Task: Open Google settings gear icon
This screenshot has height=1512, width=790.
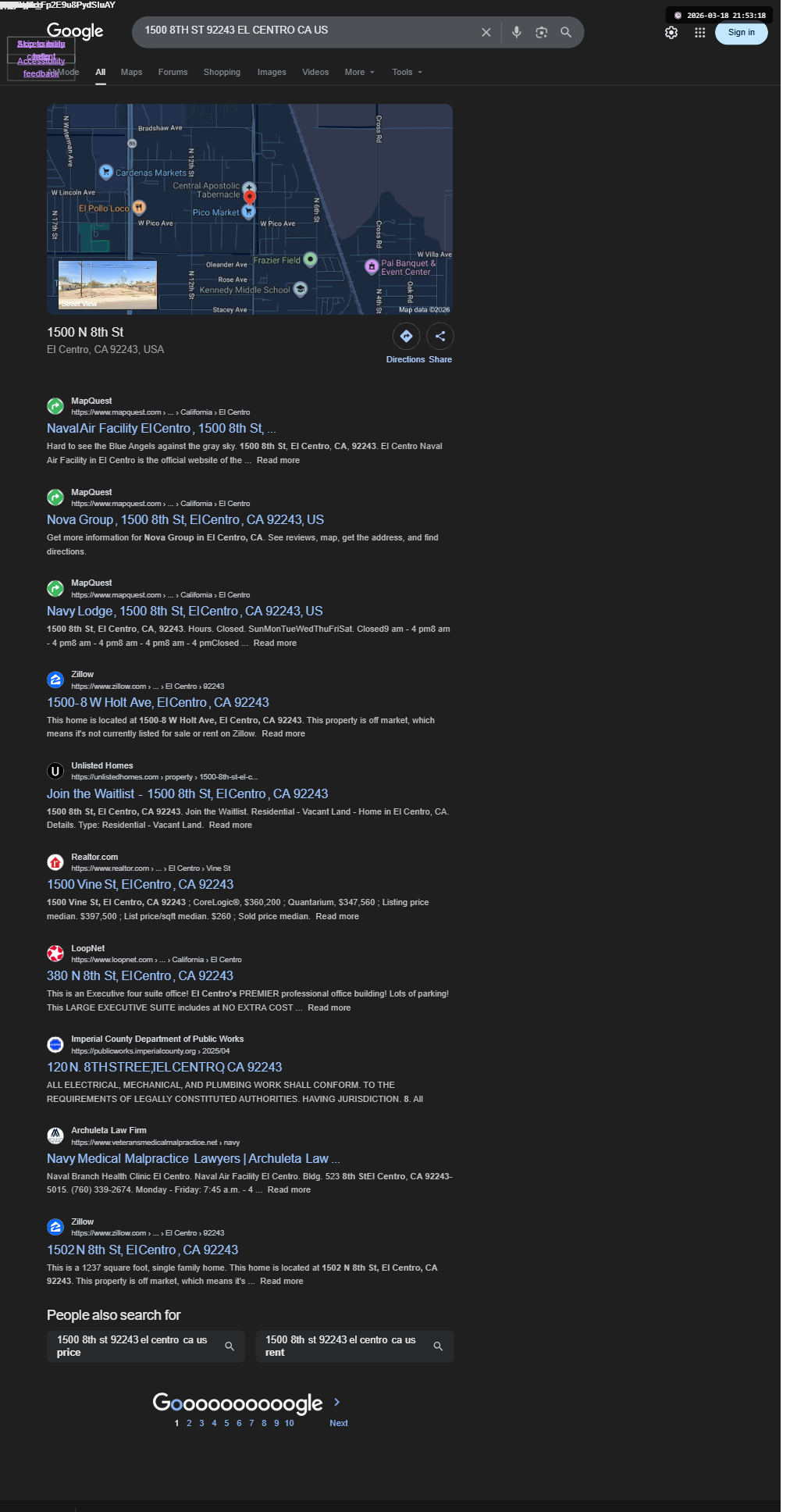Action: (x=671, y=33)
